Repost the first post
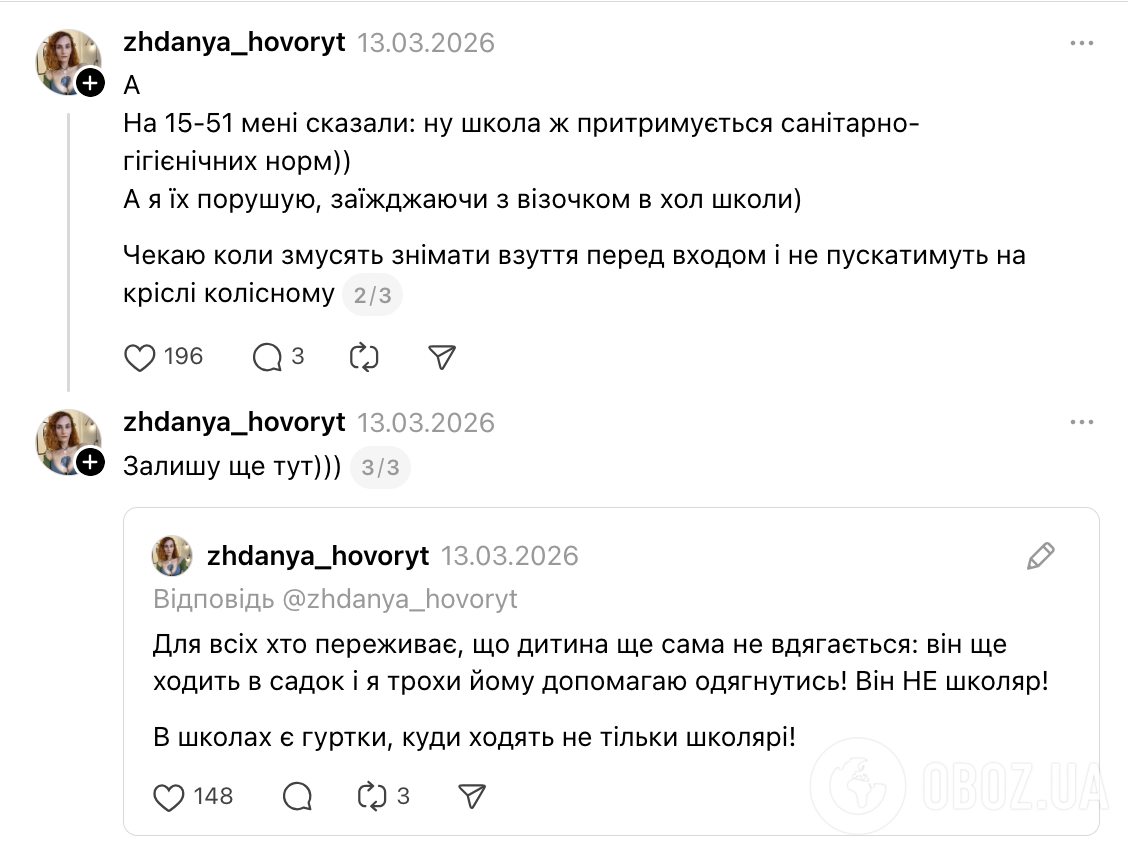Screen dimensions: 1128x850 (x=364, y=357)
